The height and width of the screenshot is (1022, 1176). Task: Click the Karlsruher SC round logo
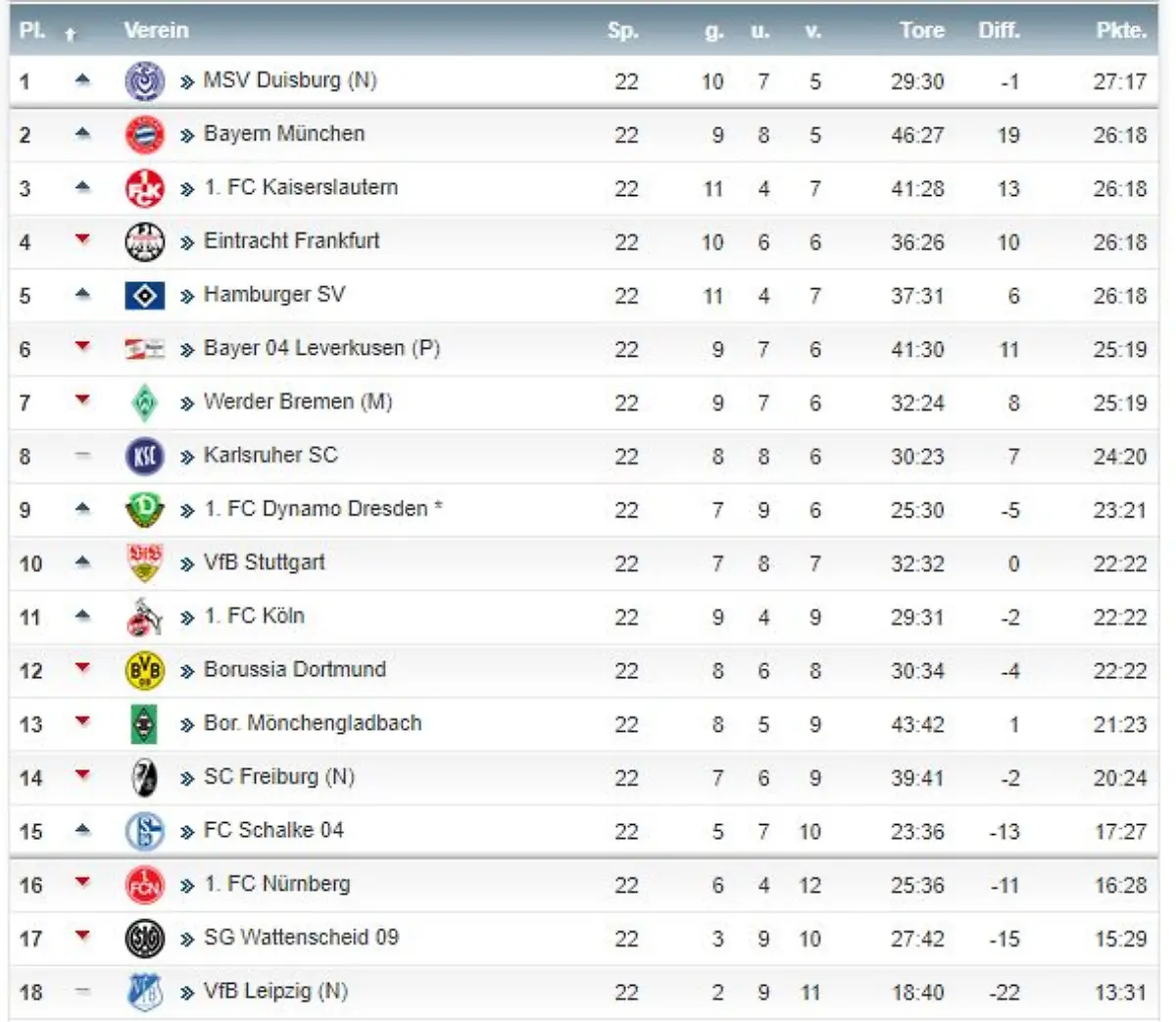click(x=145, y=457)
